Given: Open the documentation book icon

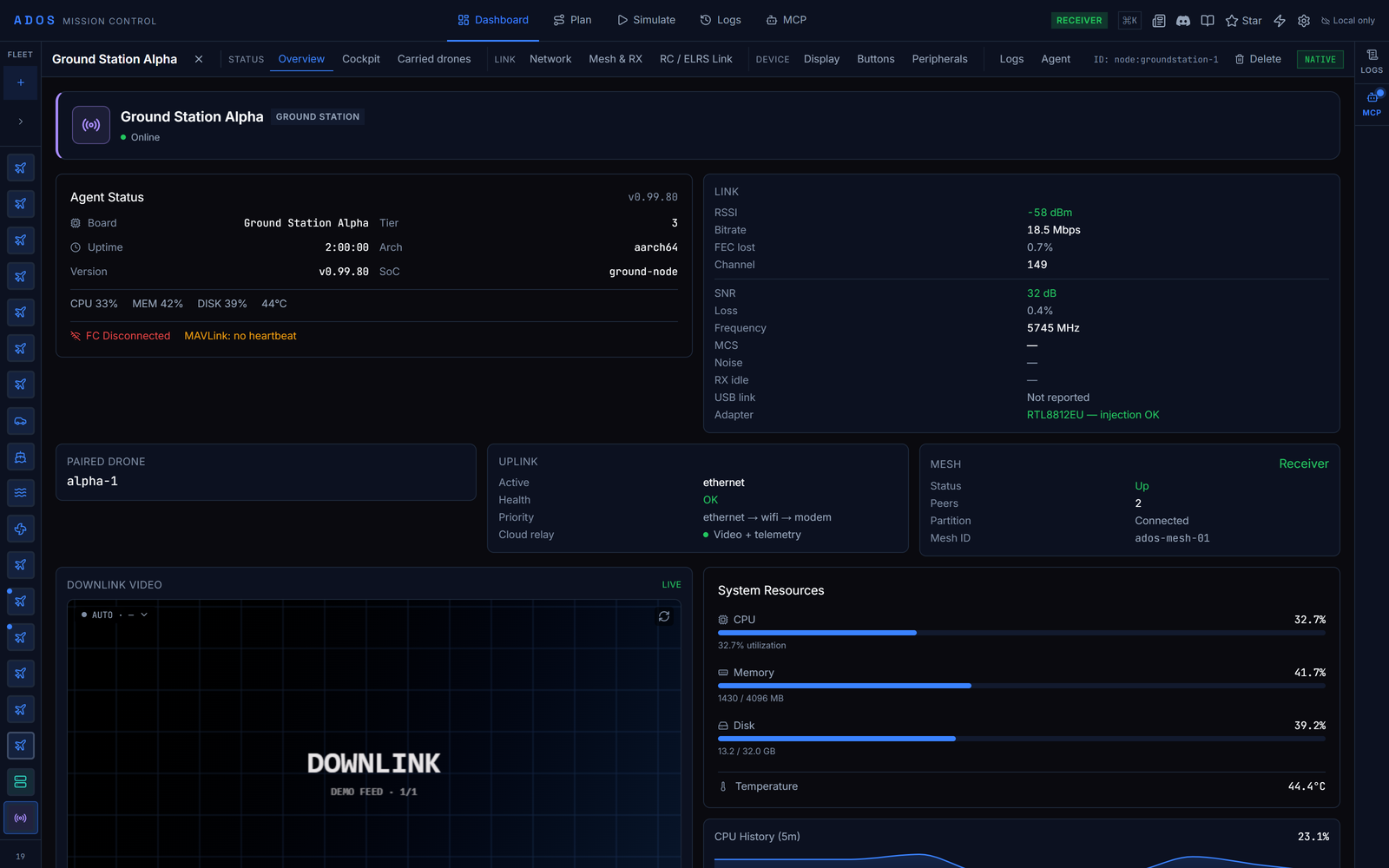Looking at the screenshot, I should pyautogui.click(x=1208, y=21).
